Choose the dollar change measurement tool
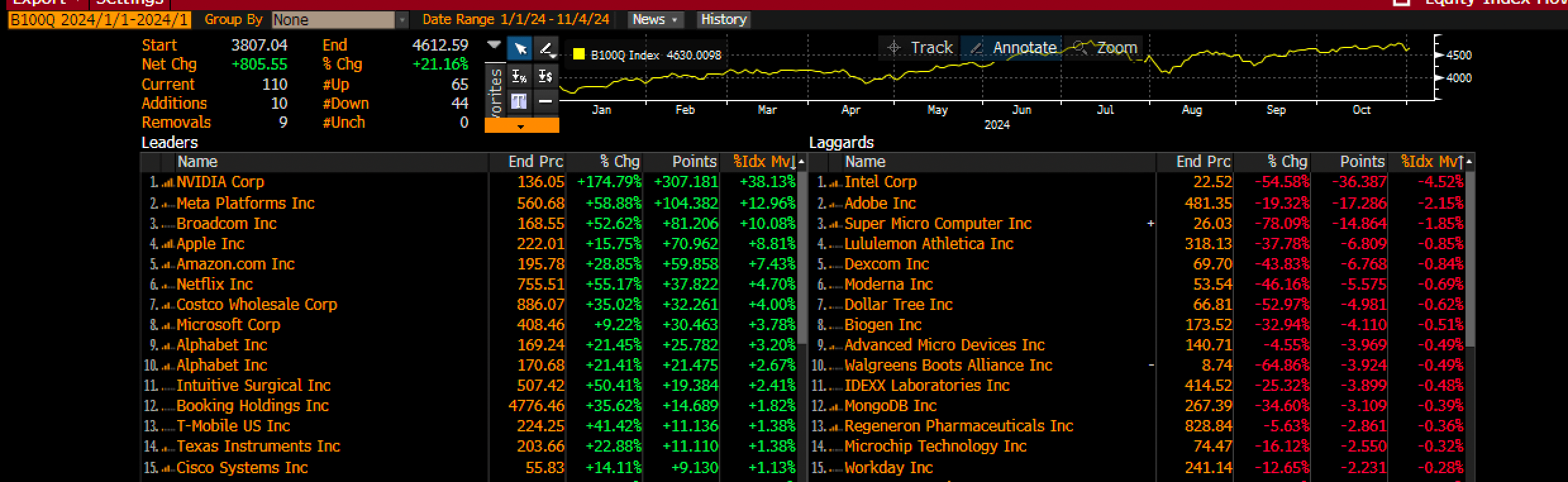Image resolution: width=1568 pixels, height=482 pixels. pos(545,77)
